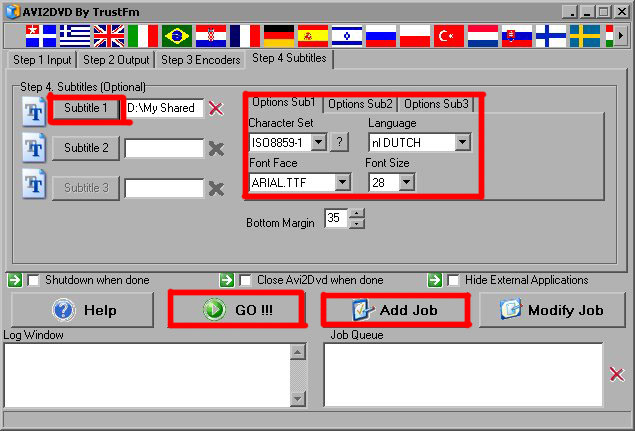Switch interface to the Italian flag

coord(143,36)
